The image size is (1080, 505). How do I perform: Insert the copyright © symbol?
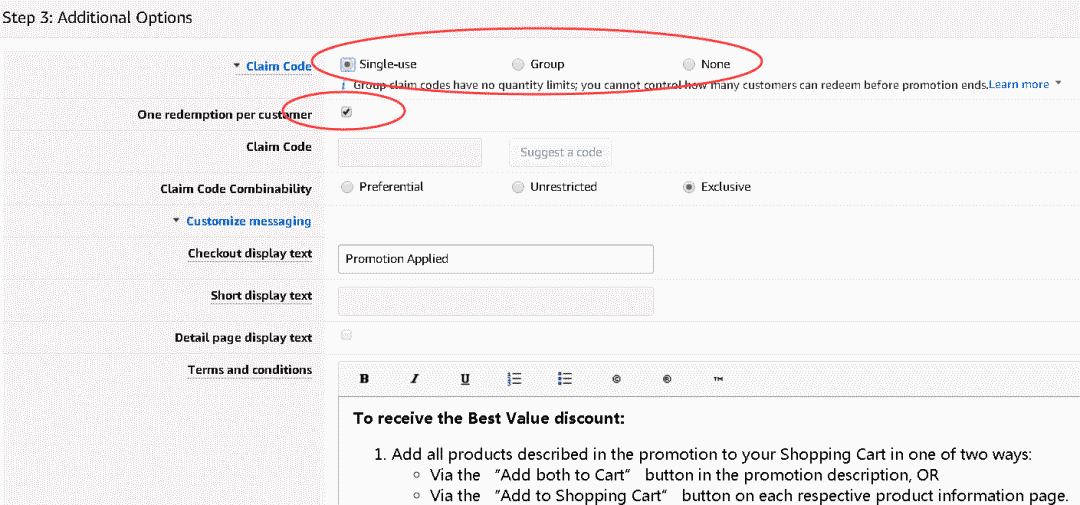point(616,379)
